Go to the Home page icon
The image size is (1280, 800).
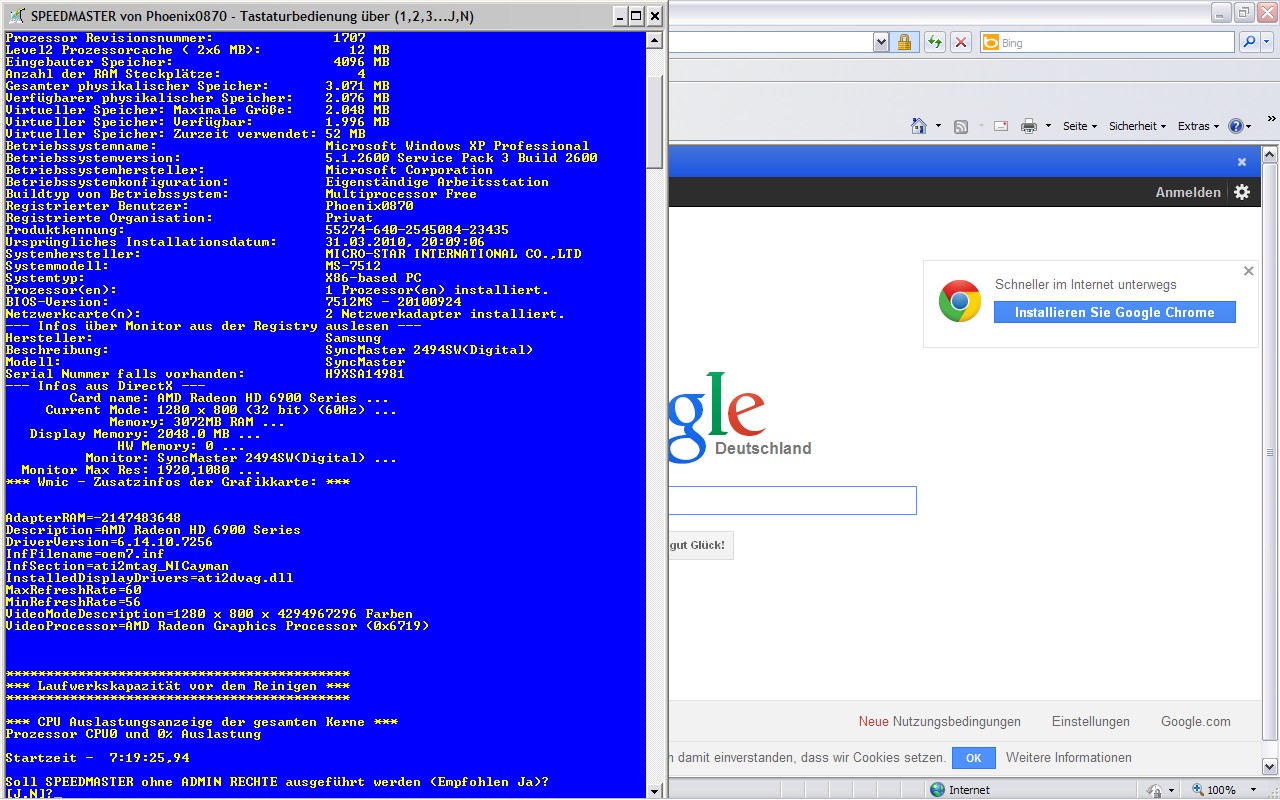pos(919,126)
